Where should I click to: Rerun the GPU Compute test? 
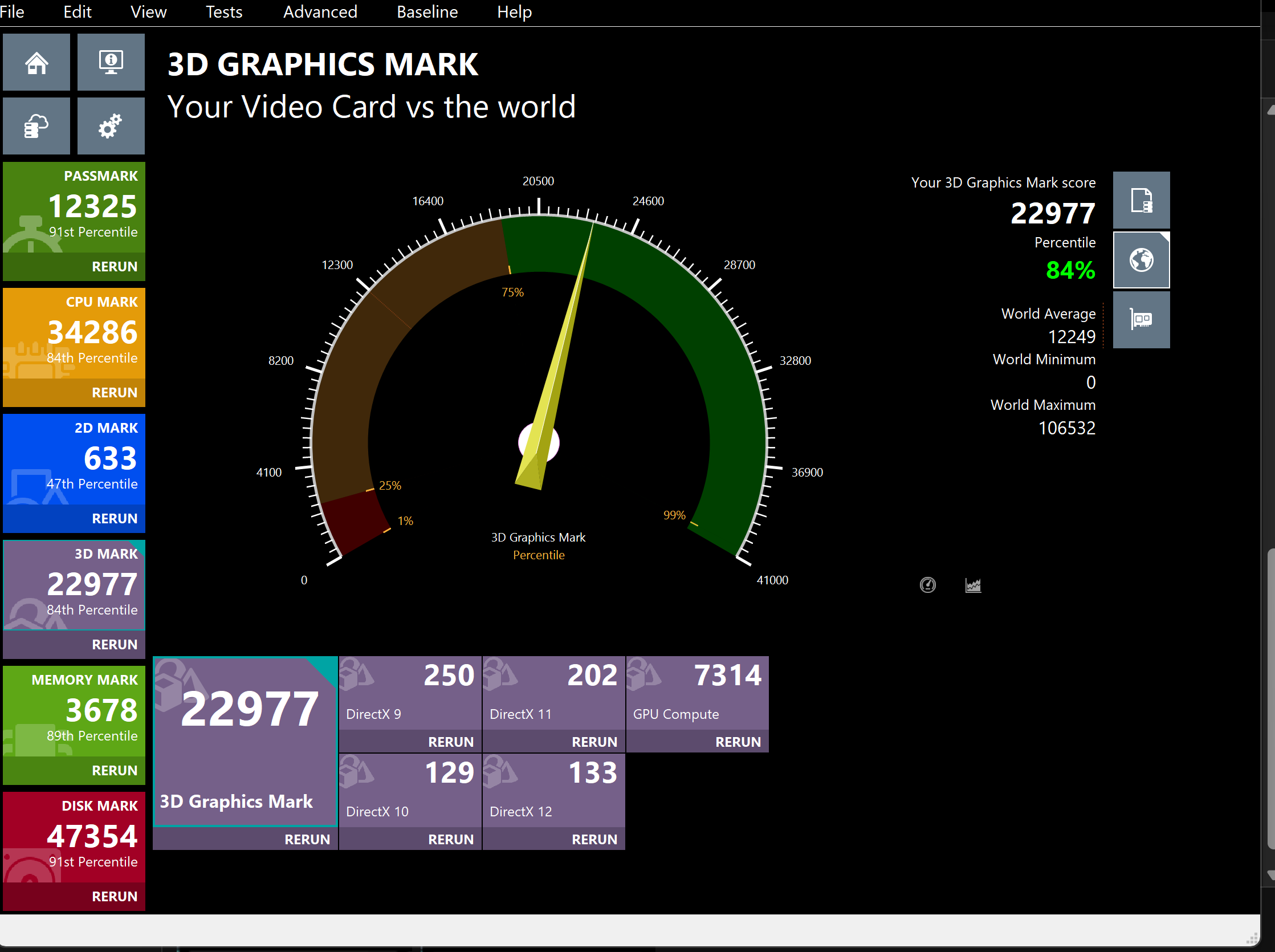click(x=738, y=742)
